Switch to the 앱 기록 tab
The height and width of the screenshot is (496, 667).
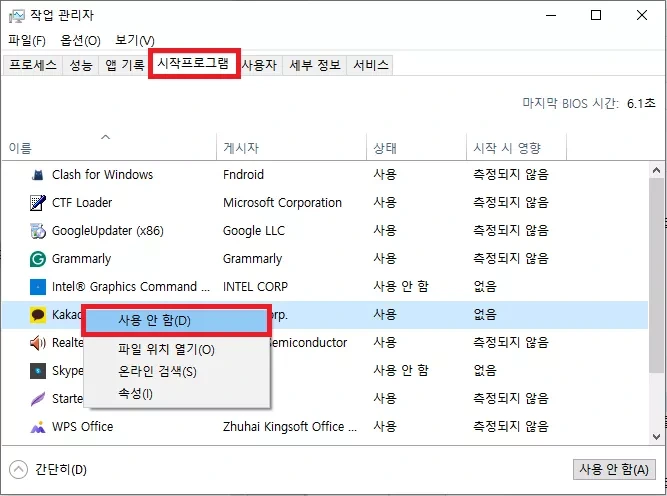click(125, 65)
